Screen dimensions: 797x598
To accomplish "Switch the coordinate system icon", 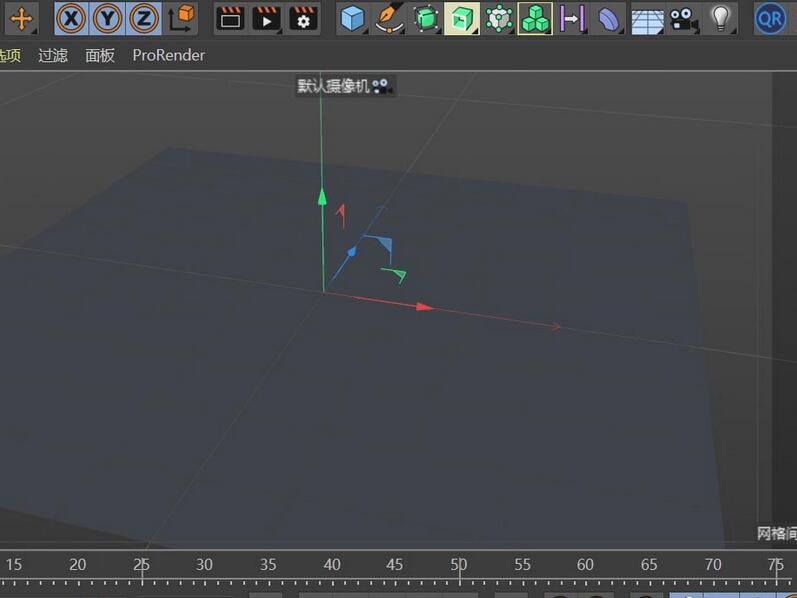I will point(182,18).
